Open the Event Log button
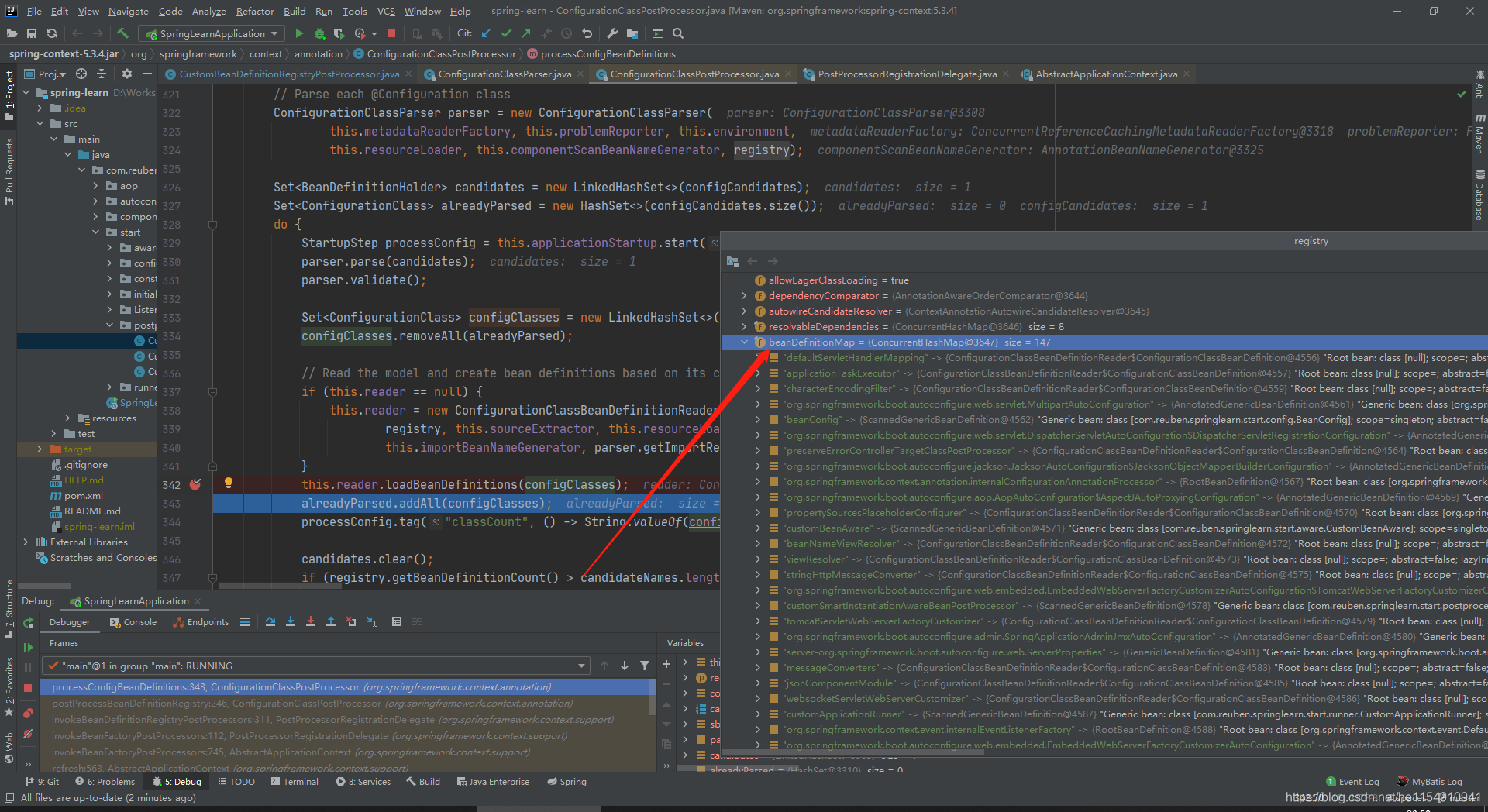 coord(1353,781)
